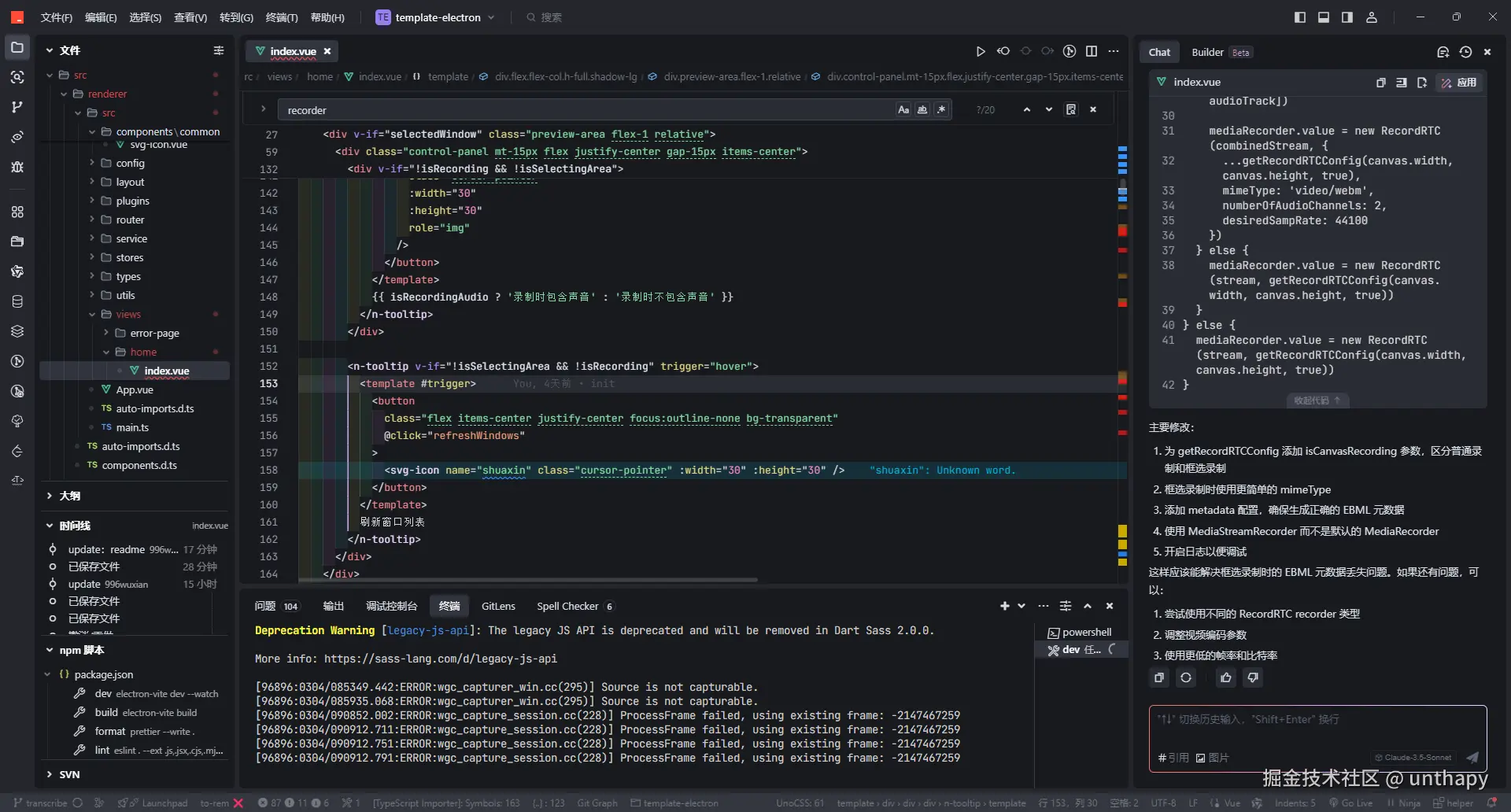Open Source Control view in activity bar
1511x812 pixels.
[17, 107]
